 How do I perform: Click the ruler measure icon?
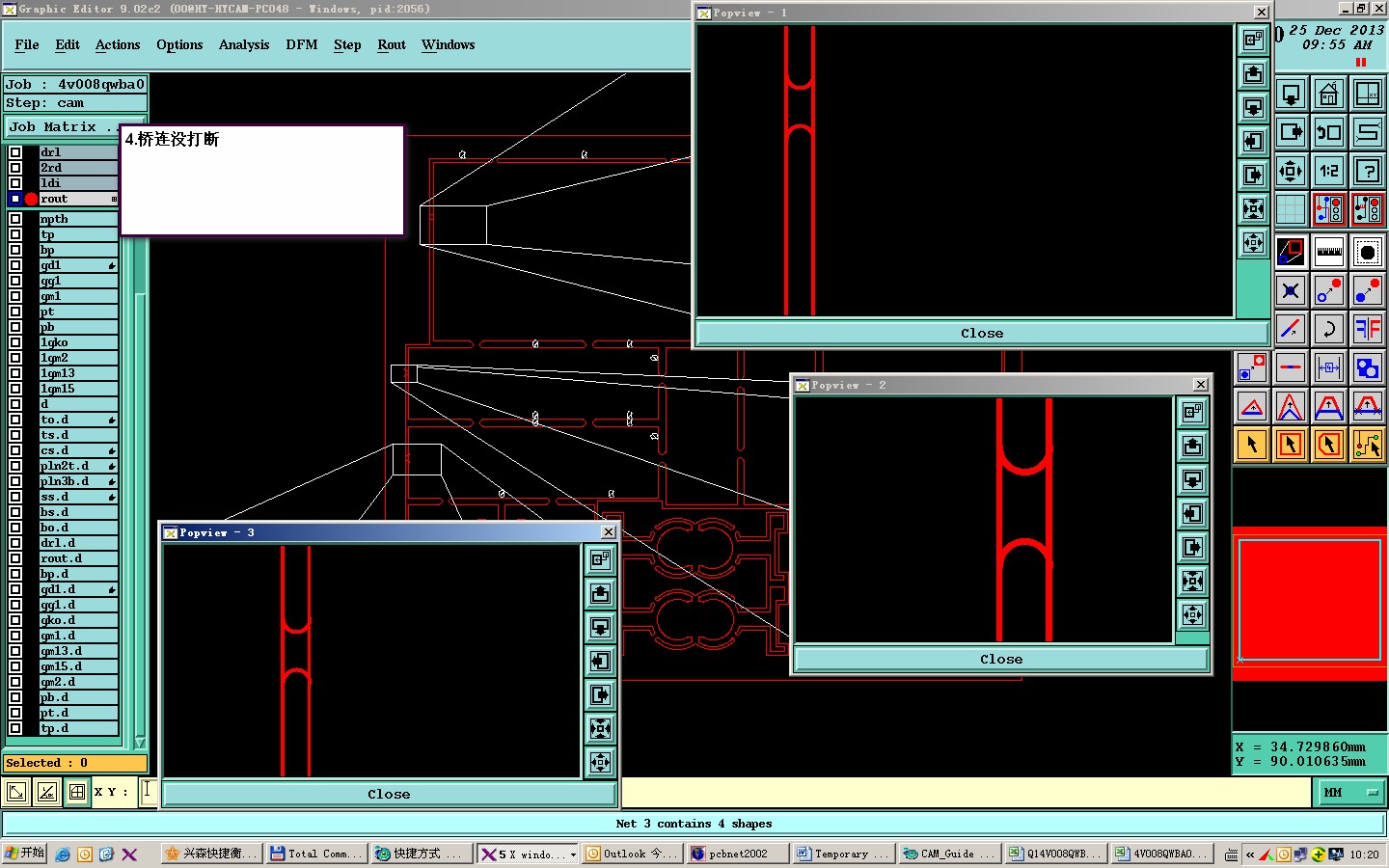tap(1328, 252)
